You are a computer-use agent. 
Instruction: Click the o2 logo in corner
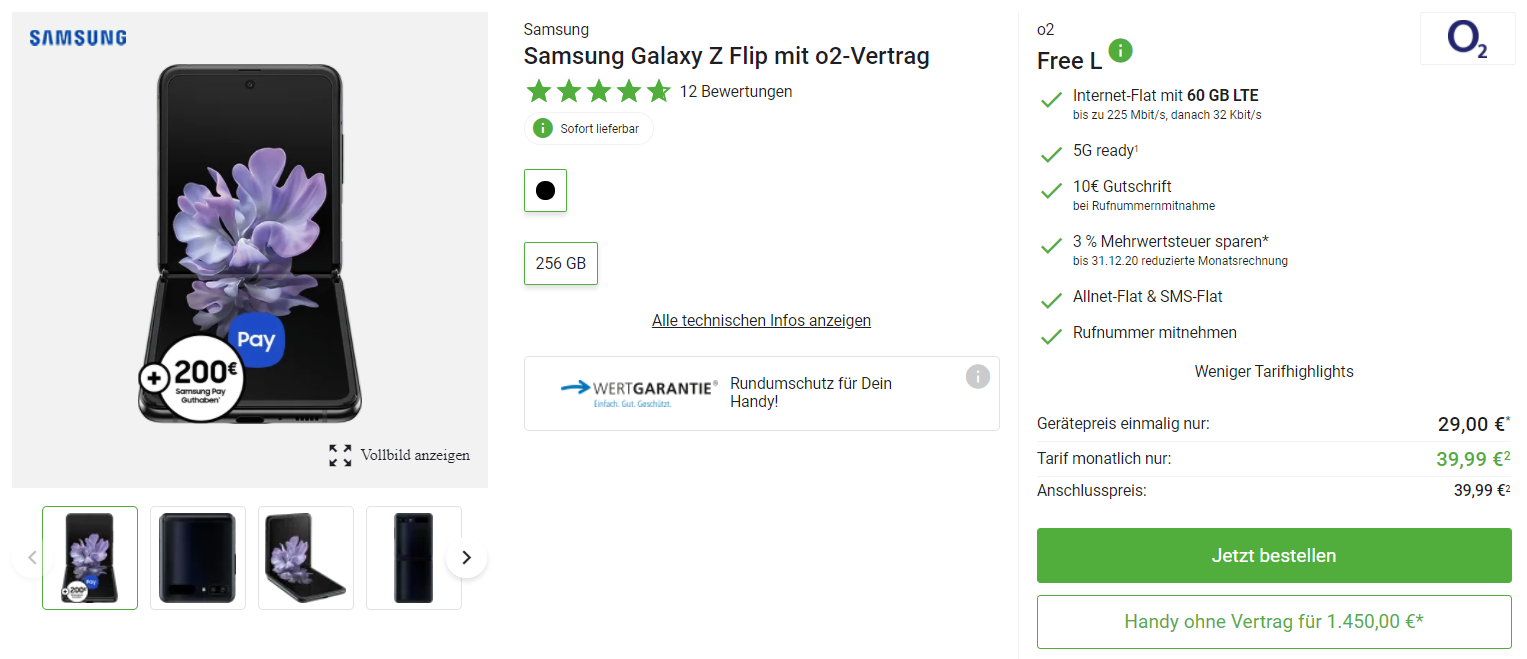[1467, 39]
